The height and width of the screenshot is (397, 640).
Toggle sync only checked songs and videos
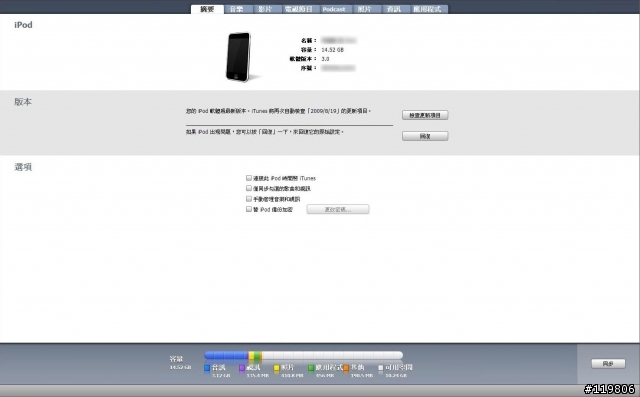click(x=249, y=188)
